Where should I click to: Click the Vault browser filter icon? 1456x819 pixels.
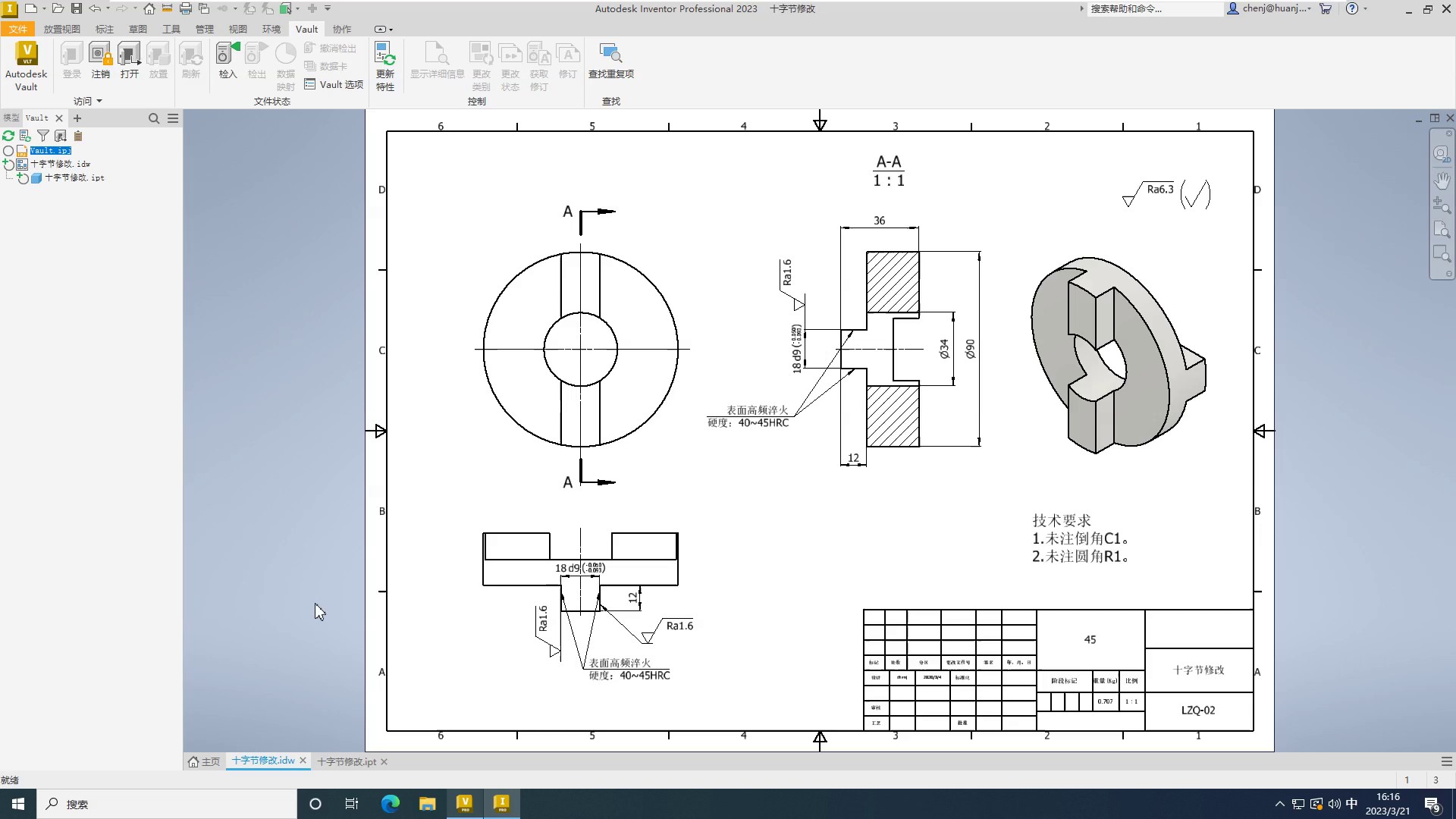tap(43, 136)
